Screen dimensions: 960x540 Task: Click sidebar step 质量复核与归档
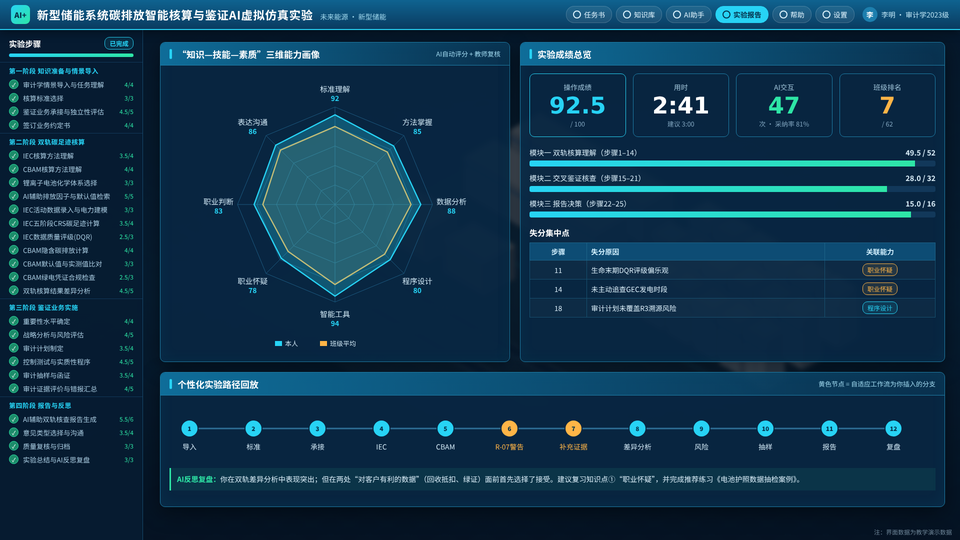[x=72, y=446]
